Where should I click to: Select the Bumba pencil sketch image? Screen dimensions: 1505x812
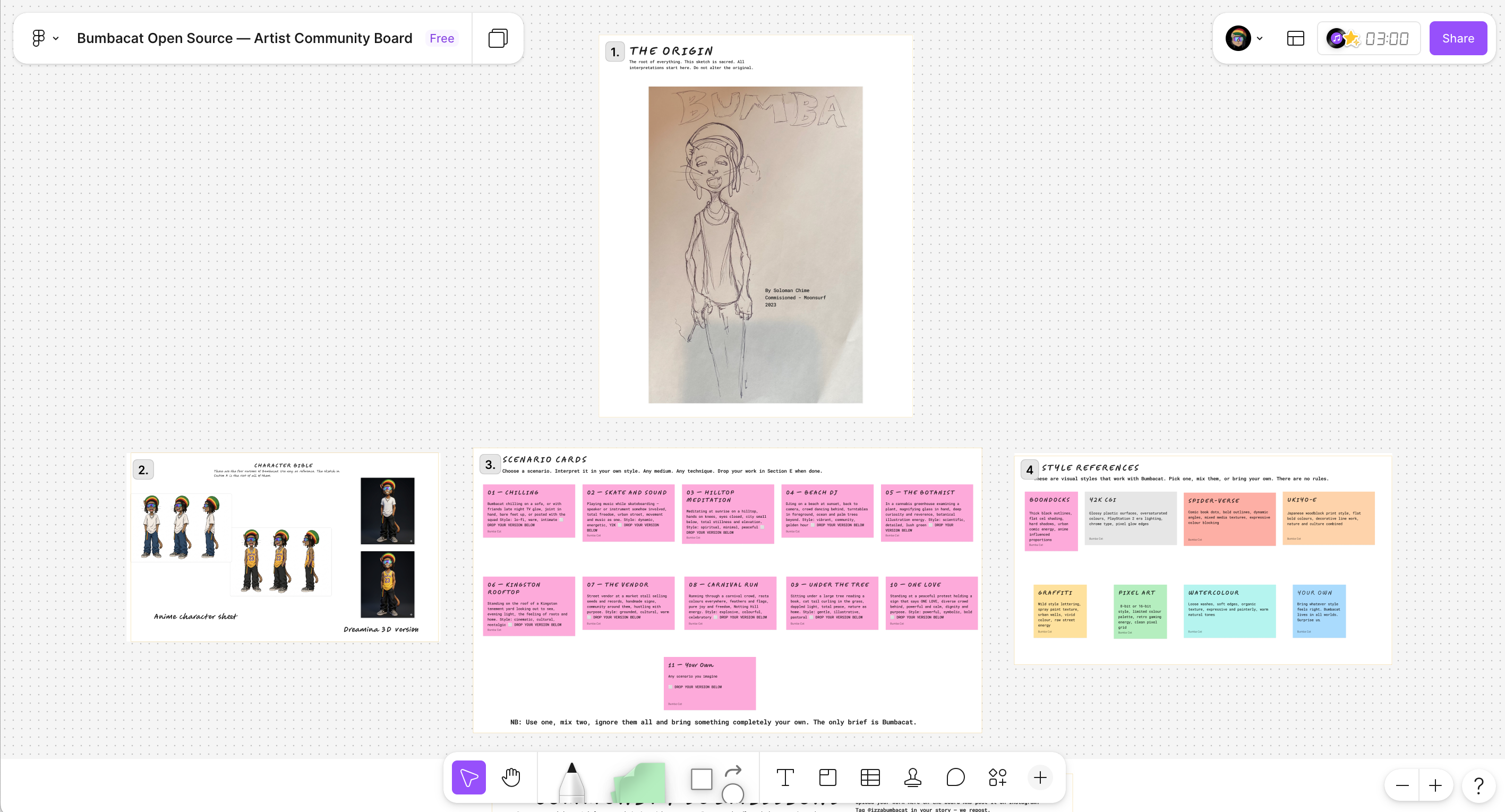756,245
